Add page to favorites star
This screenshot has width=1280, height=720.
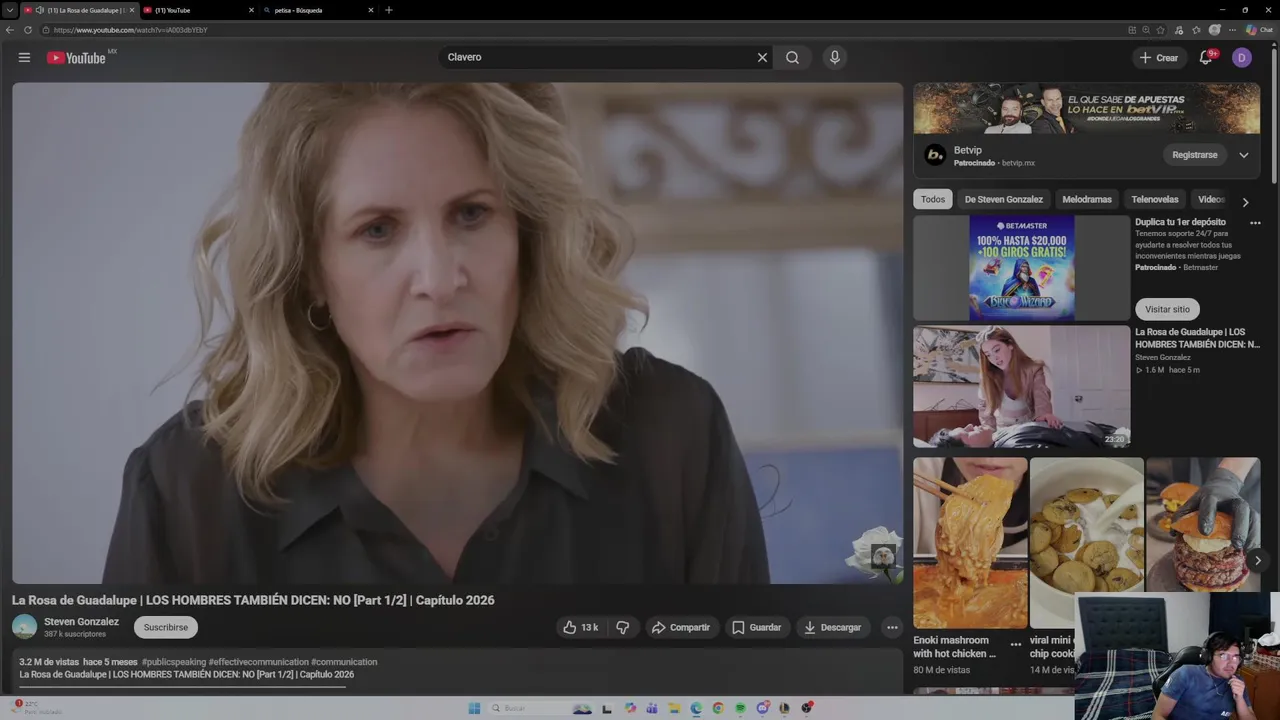(1162, 30)
